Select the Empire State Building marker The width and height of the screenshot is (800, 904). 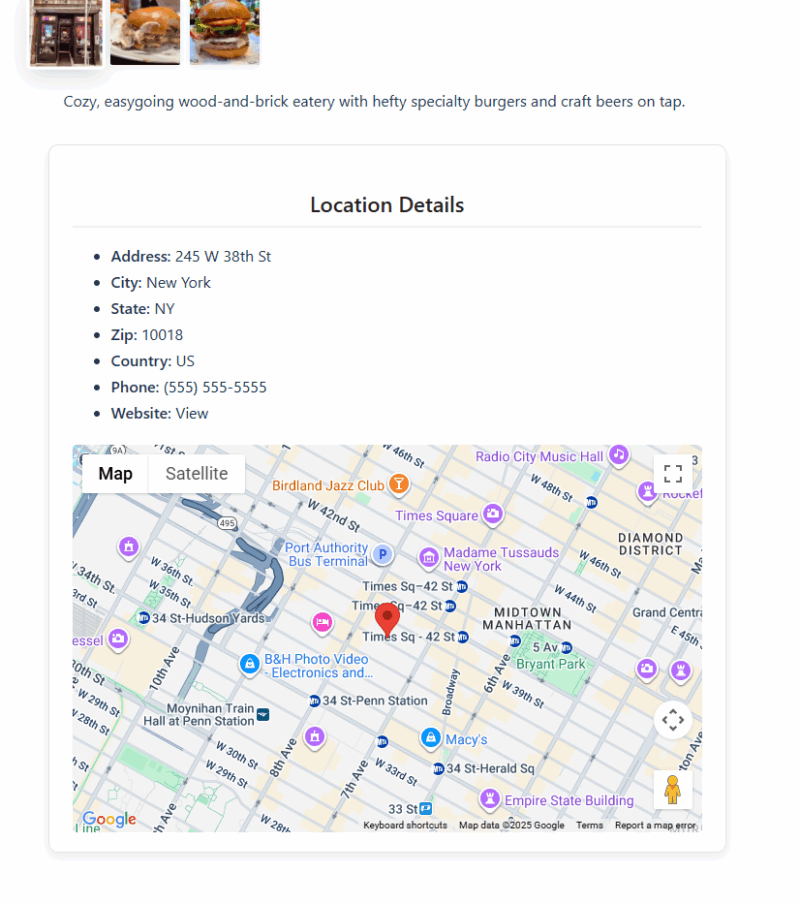pos(490,799)
